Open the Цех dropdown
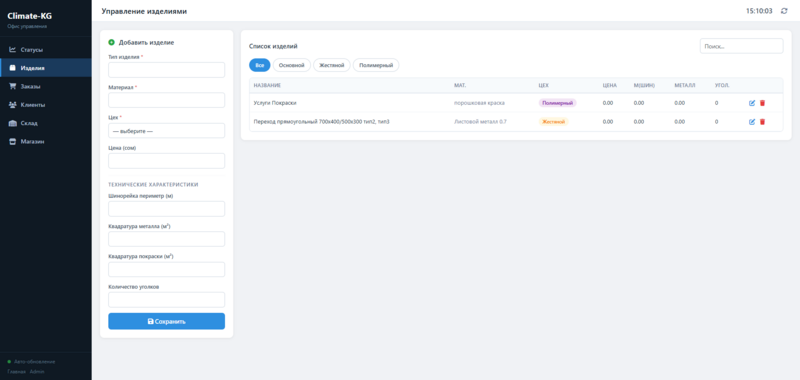 coord(166,131)
